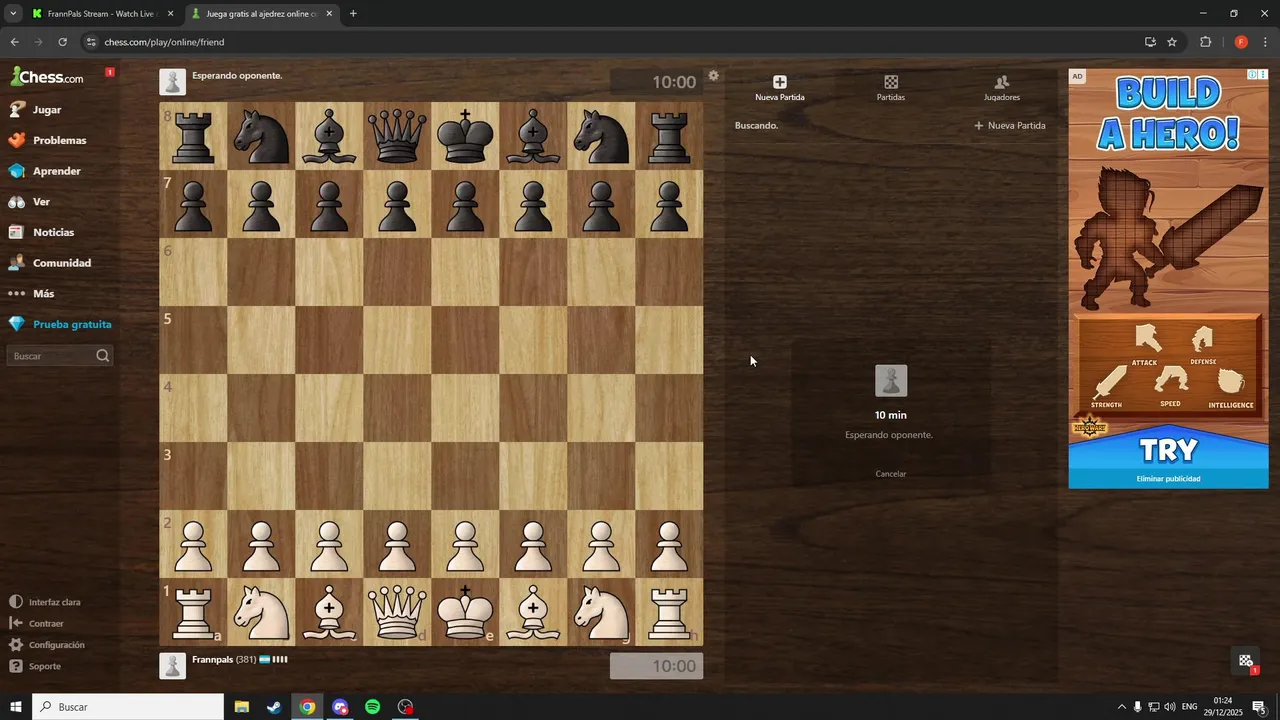Click the red notification badge beside logo
The width and height of the screenshot is (1280, 720).
coord(110,72)
